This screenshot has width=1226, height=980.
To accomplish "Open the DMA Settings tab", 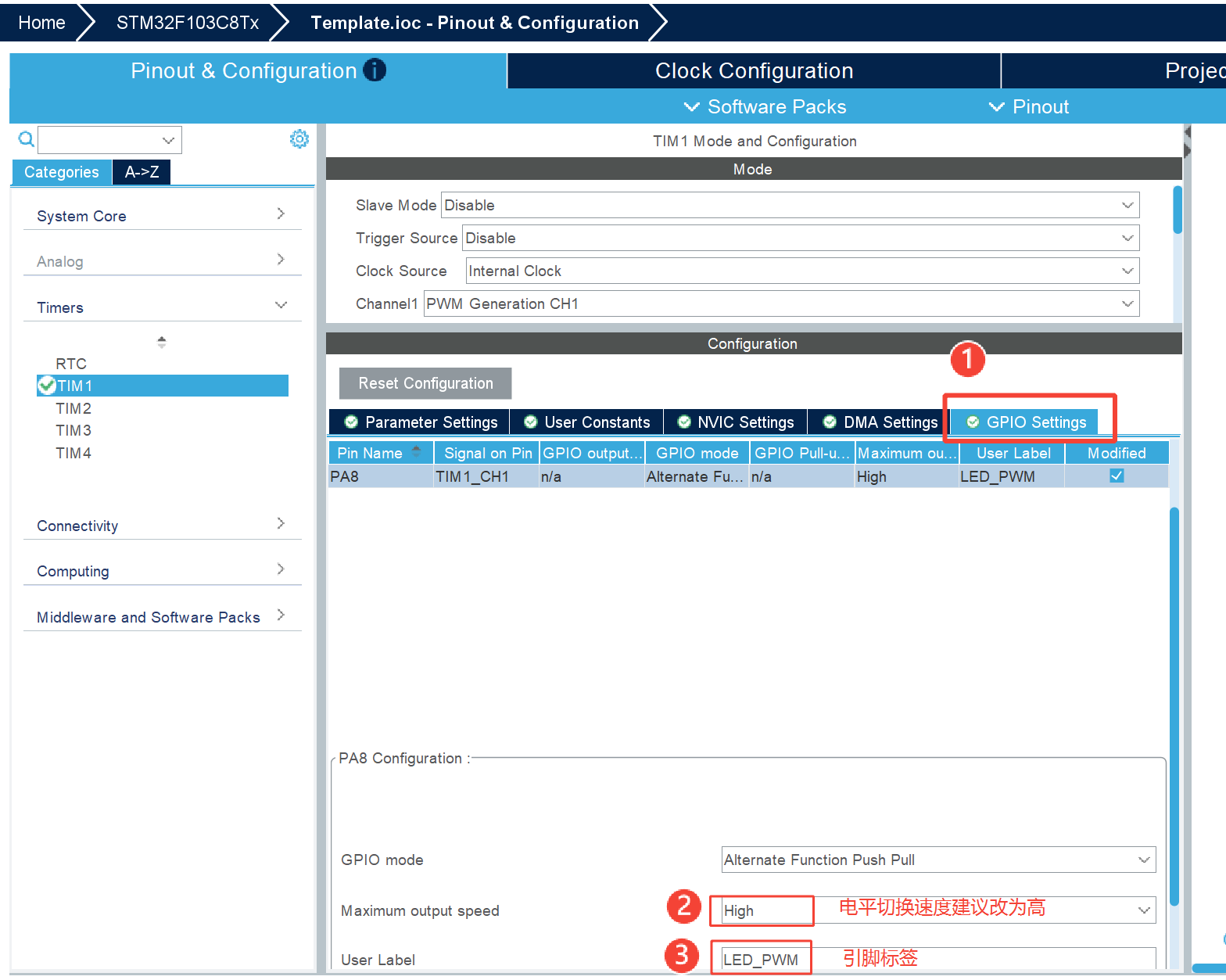I will (x=879, y=422).
